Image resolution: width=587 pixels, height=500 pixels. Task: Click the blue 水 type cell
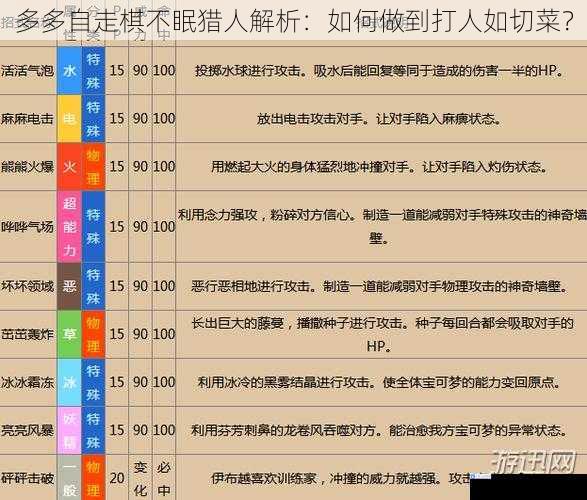point(69,70)
